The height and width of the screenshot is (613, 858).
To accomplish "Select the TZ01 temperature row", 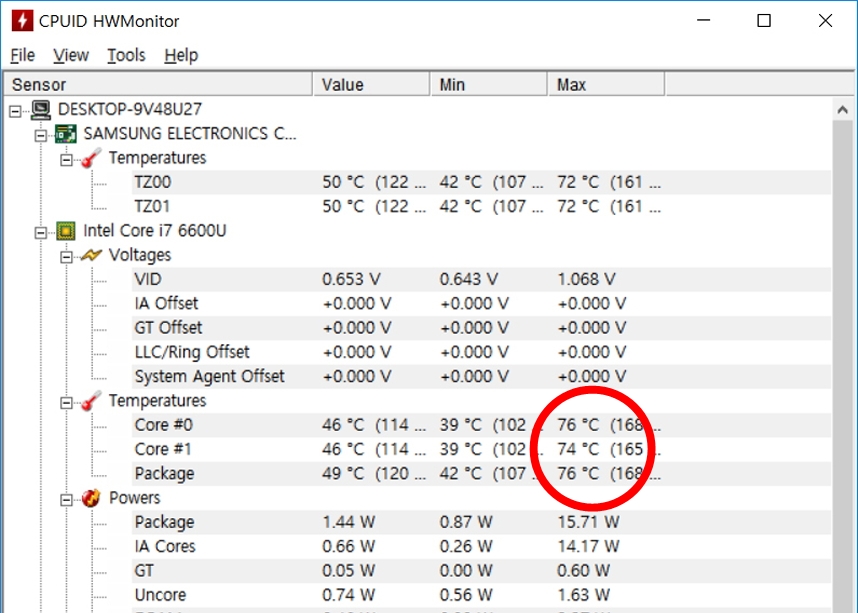I will 482,207.
